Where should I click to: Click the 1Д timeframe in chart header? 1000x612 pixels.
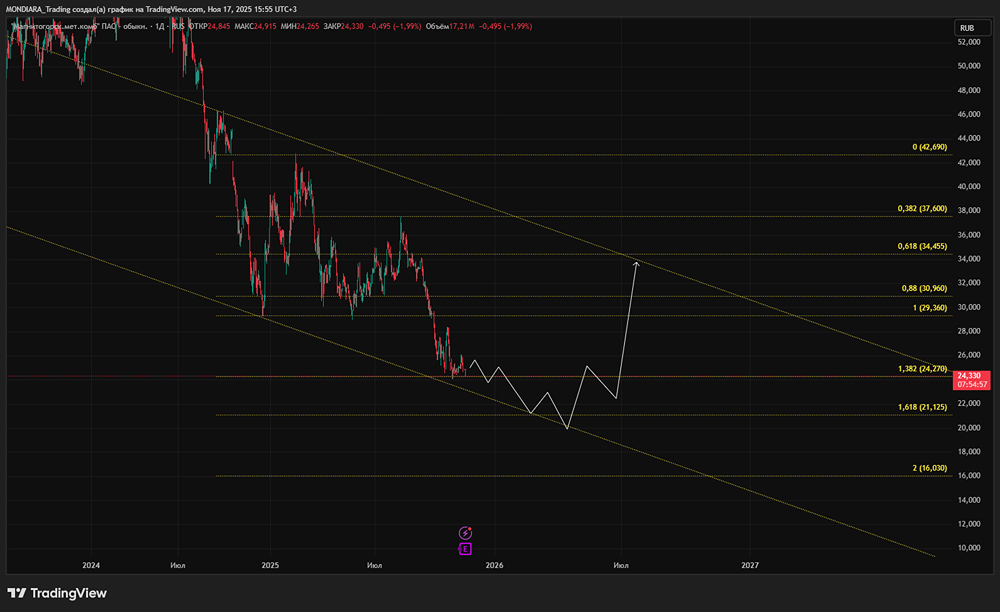160,27
